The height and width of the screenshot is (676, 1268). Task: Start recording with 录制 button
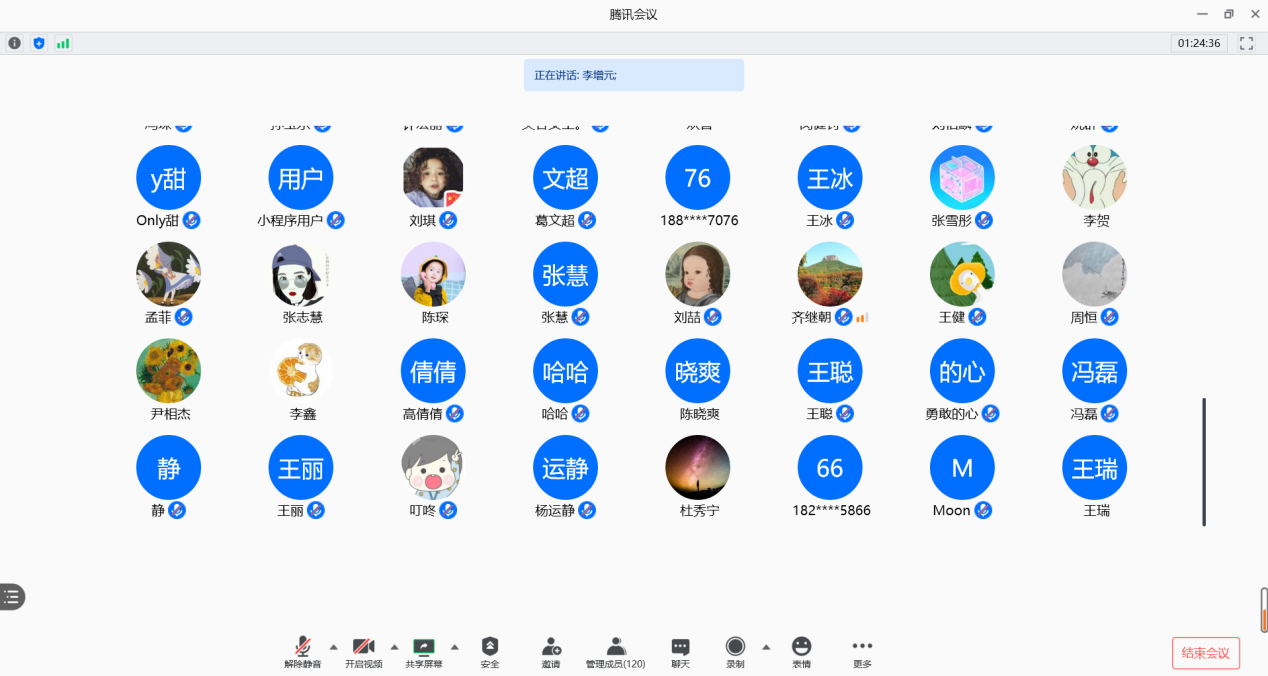pos(735,652)
